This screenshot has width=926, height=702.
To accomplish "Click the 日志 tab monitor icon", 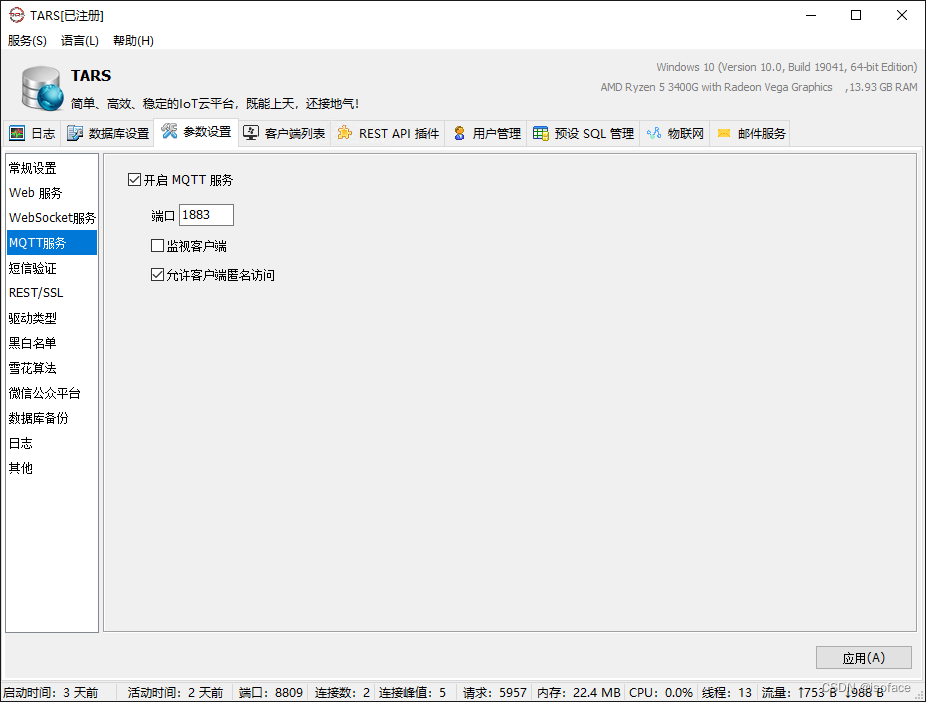I will (x=17, y=133).
